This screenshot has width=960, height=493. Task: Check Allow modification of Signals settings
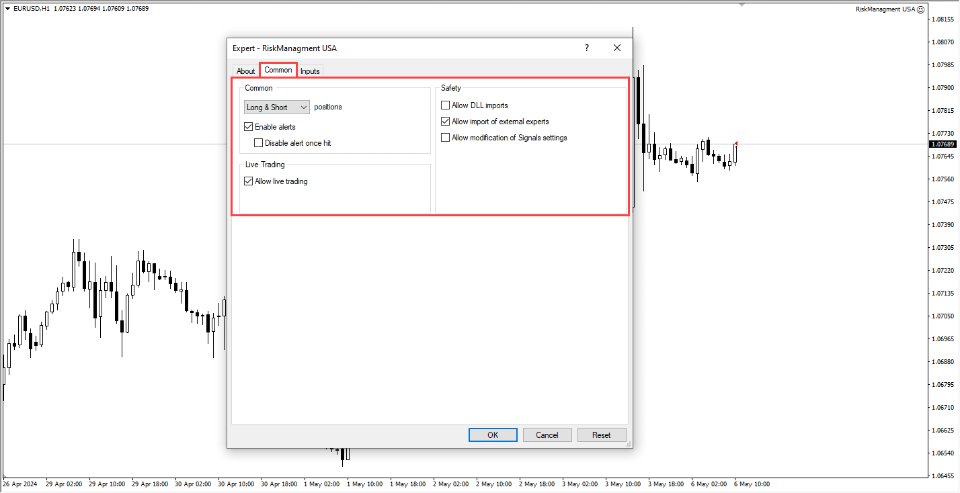446,138
